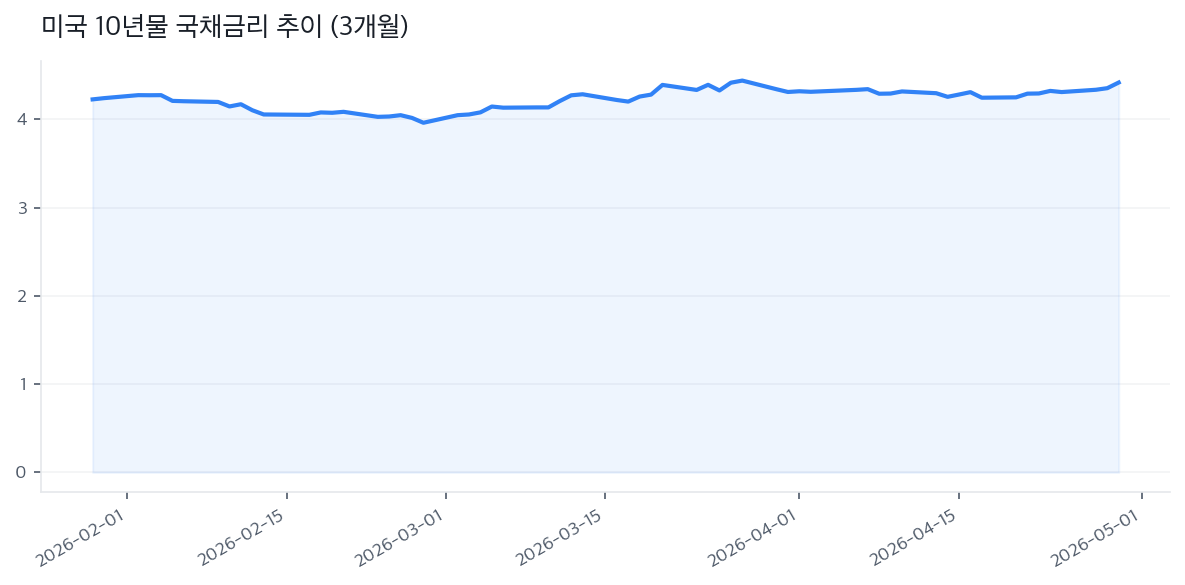Click the 2026-02-01 date label
Screen dimensions: 1185x585
click(83, 539)
